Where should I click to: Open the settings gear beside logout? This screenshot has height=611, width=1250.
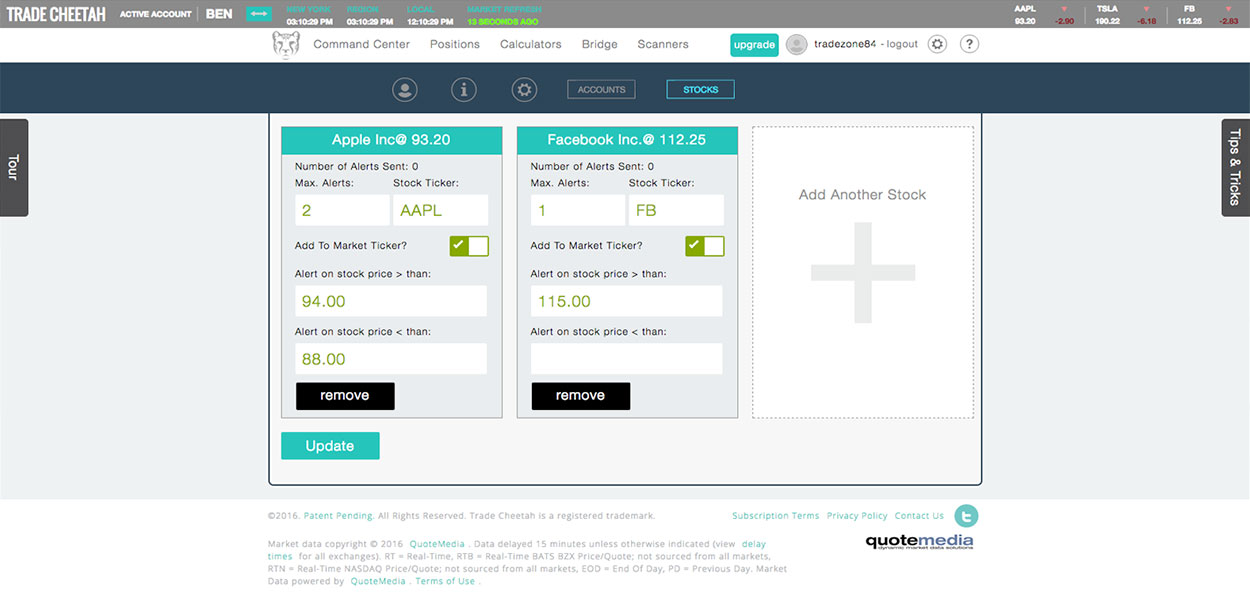coord(937,44)
